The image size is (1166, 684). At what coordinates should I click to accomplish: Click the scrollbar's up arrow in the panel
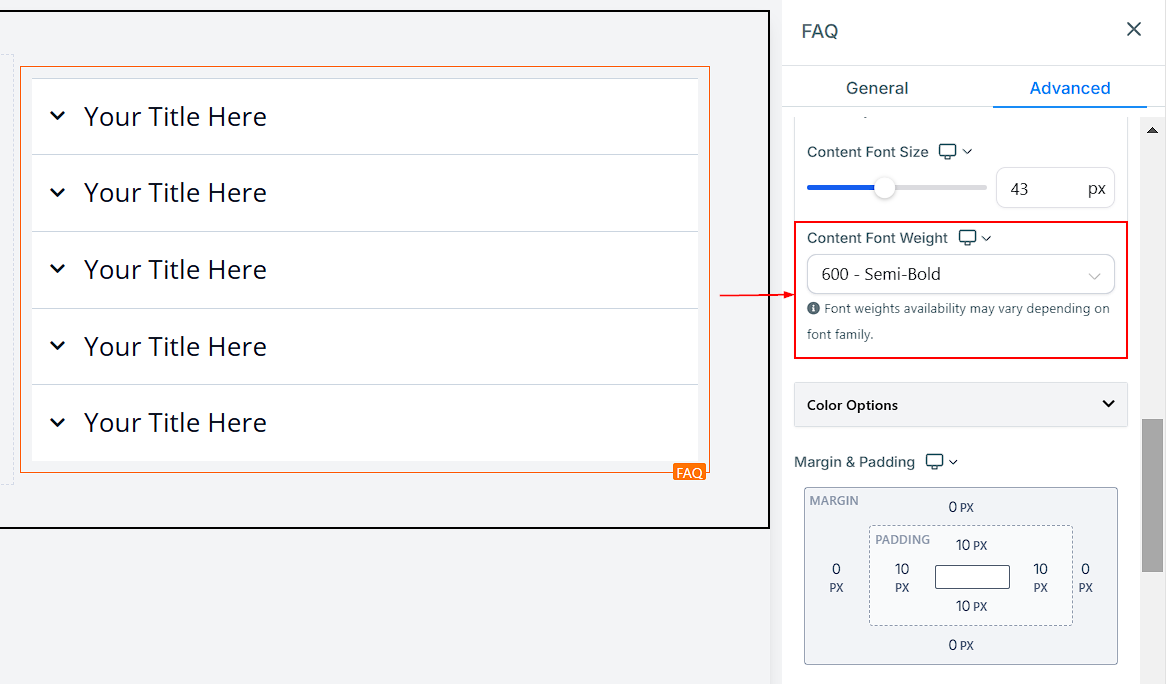point(1153,130)
